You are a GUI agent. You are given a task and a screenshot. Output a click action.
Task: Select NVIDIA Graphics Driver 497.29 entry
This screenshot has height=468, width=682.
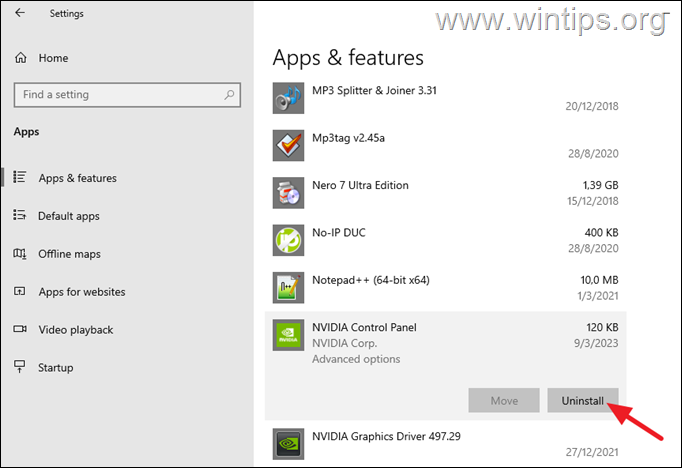click(445, 444)
